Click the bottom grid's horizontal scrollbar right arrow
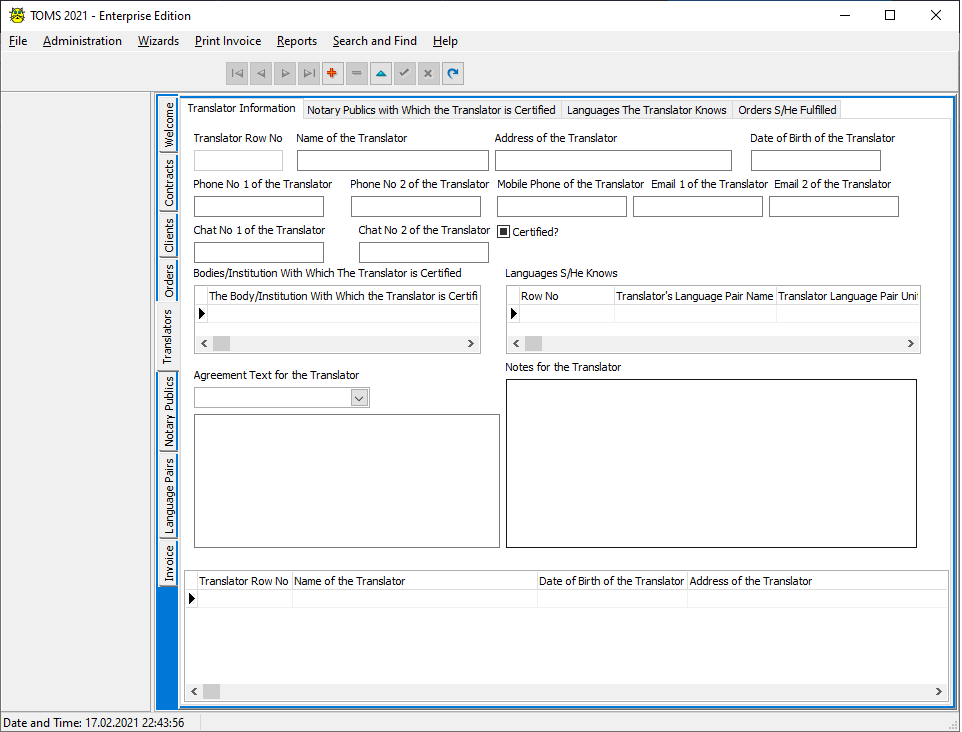962x732 pixels. pos(938,691)
